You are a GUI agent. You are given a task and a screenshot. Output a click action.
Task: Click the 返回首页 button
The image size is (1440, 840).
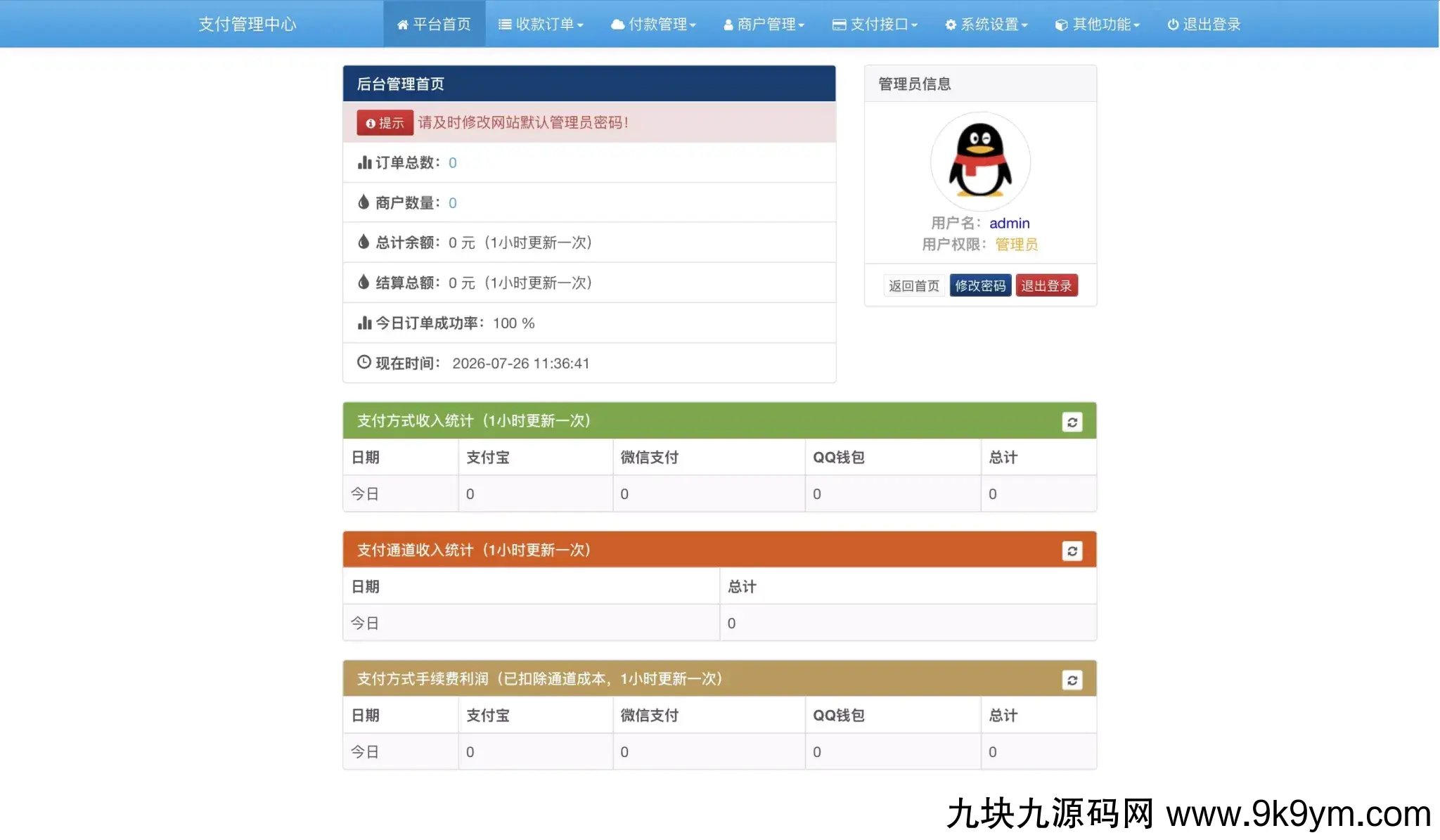click(x=913, y=285)
